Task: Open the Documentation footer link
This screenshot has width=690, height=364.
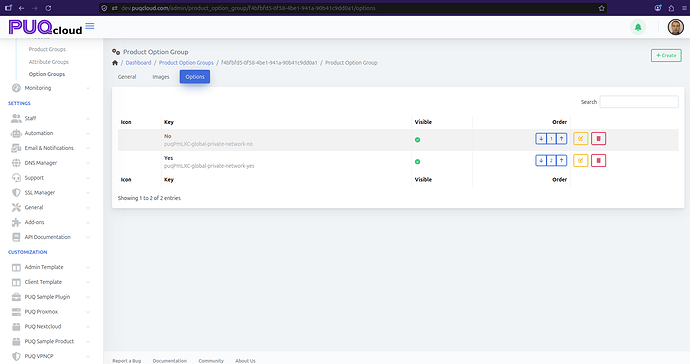Action: 169,361
